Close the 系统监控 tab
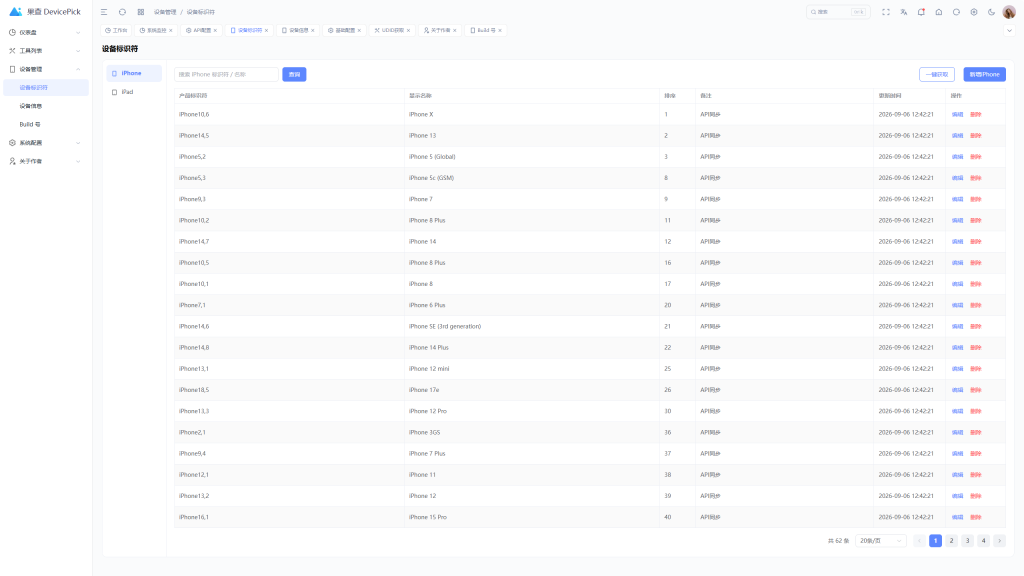Image resolution: width=1024 pixels, height=576 pixels. [x=171, y=30]
